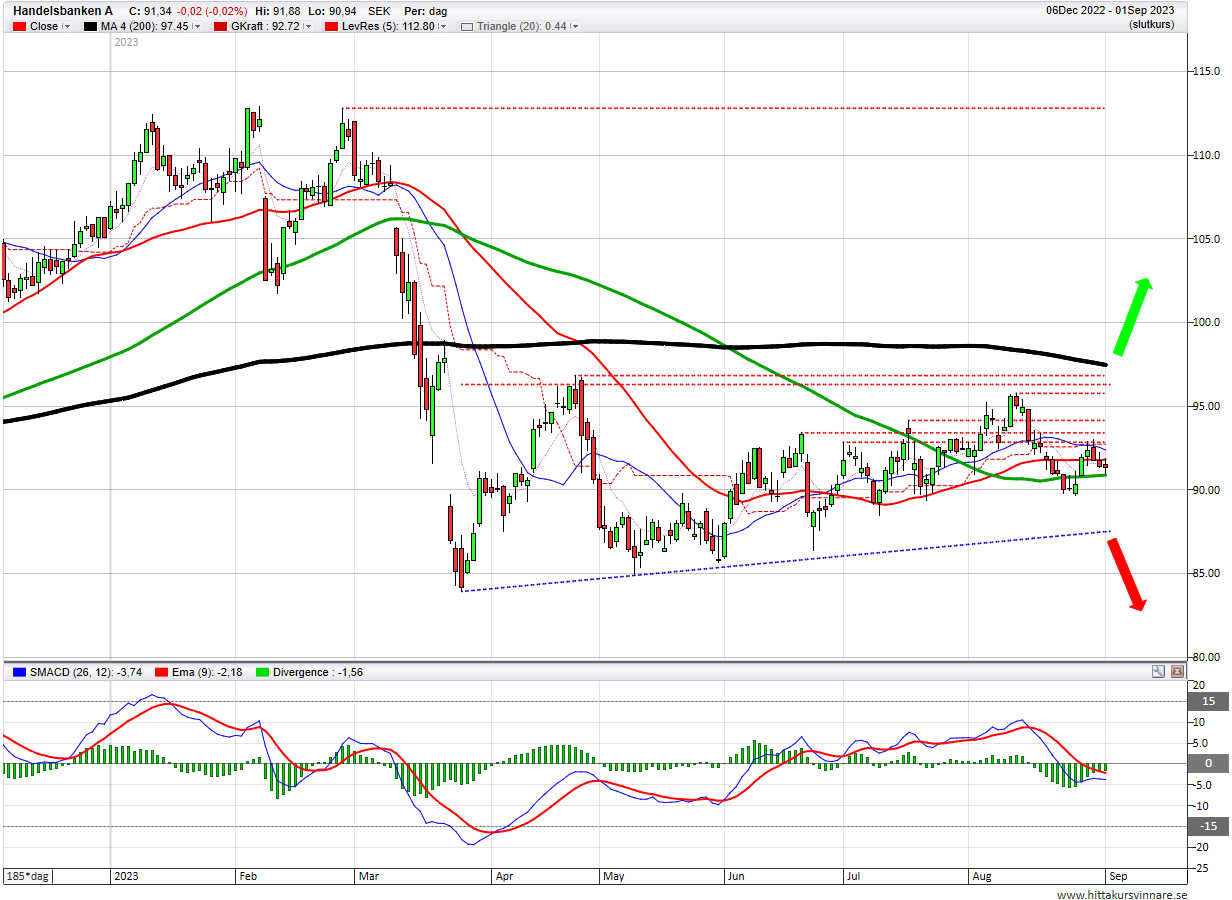Click the Mar month label on time axis
The height and width of the screenshot is (900, 1232).
tap(368, 877)
